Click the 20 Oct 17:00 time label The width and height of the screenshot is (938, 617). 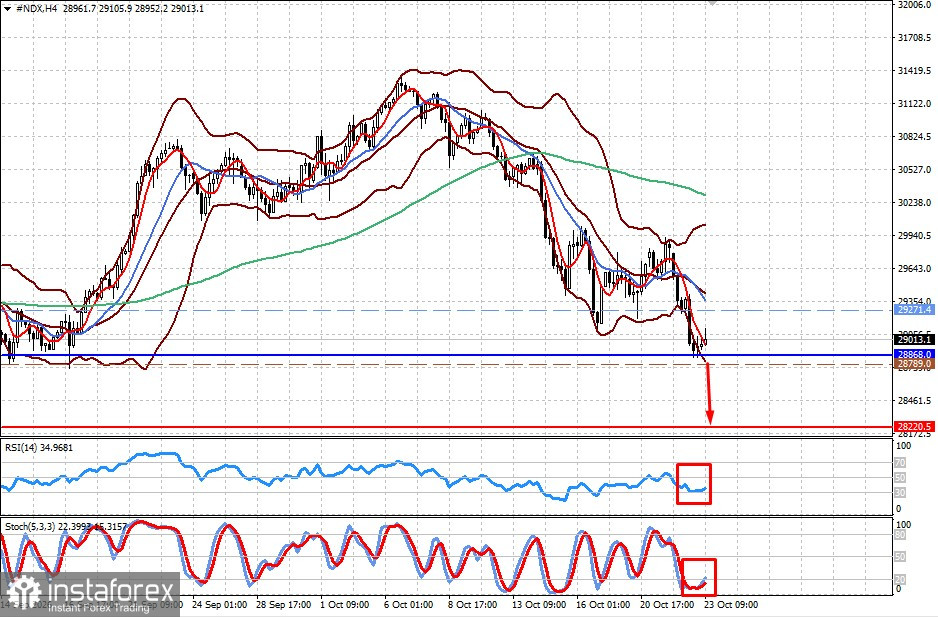point(667,605)
